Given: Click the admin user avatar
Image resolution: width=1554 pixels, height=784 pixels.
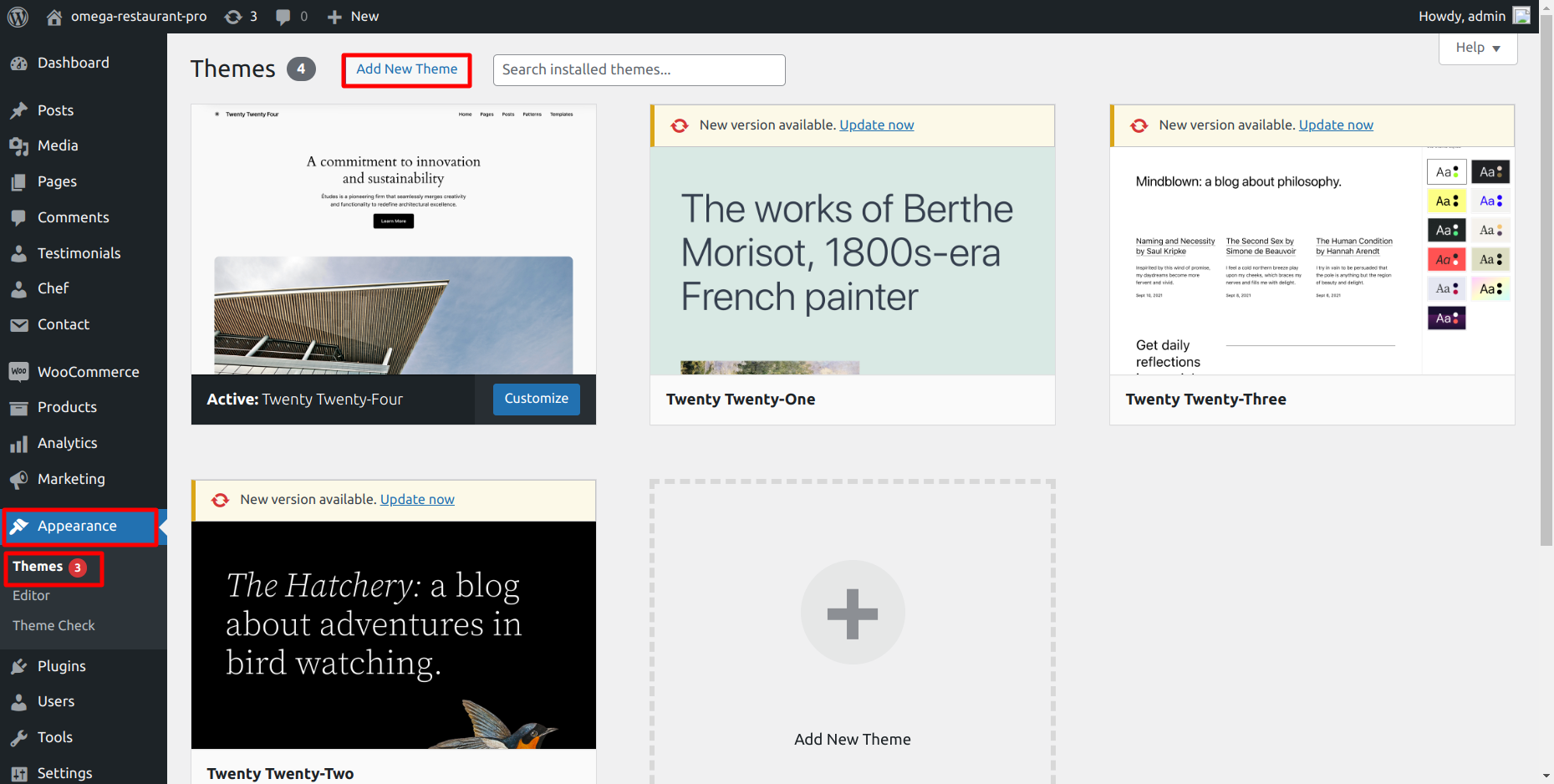Looking at the screenshot, I should point(1521,16).
